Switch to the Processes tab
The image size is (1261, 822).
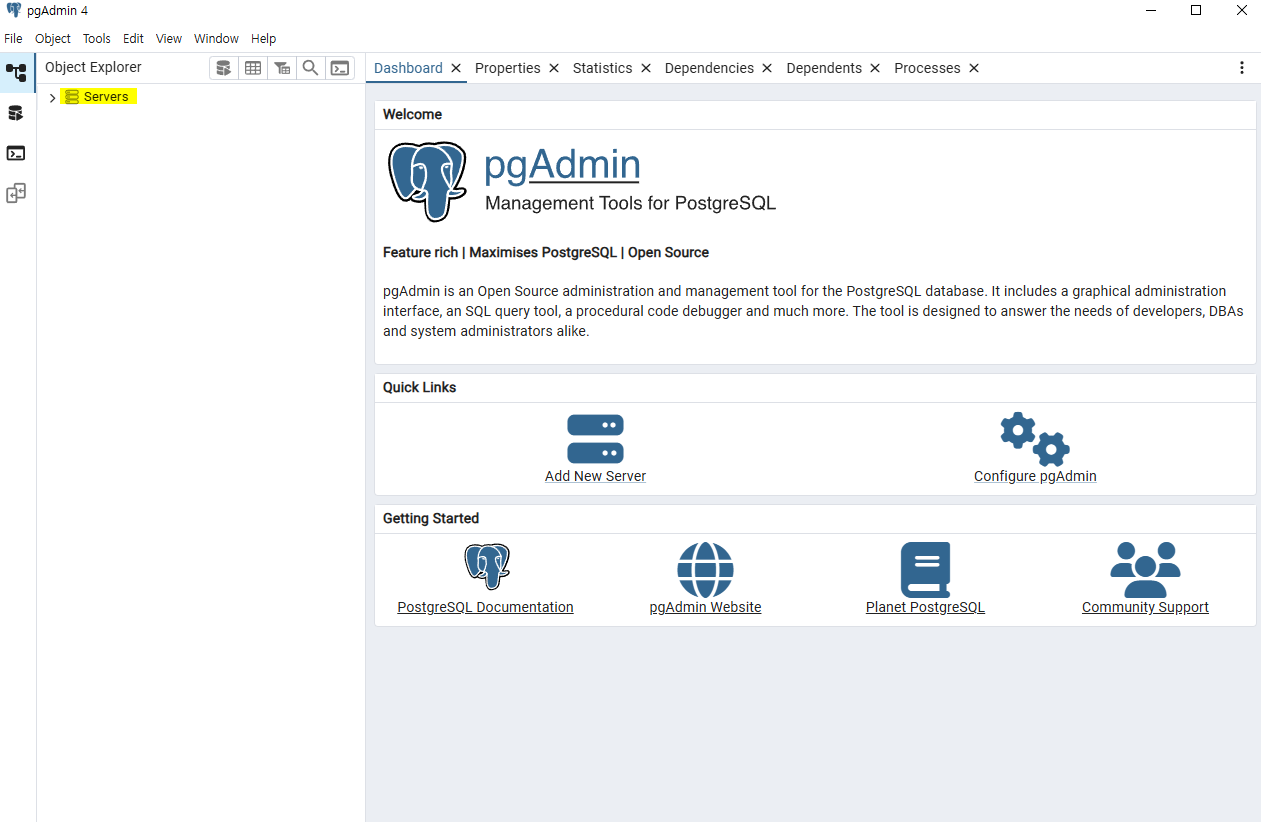pos(927,68)
